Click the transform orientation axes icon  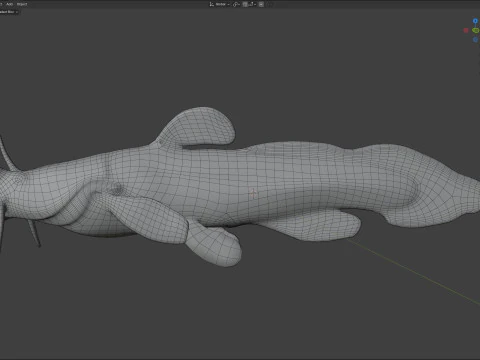click(x=212, y=4)
